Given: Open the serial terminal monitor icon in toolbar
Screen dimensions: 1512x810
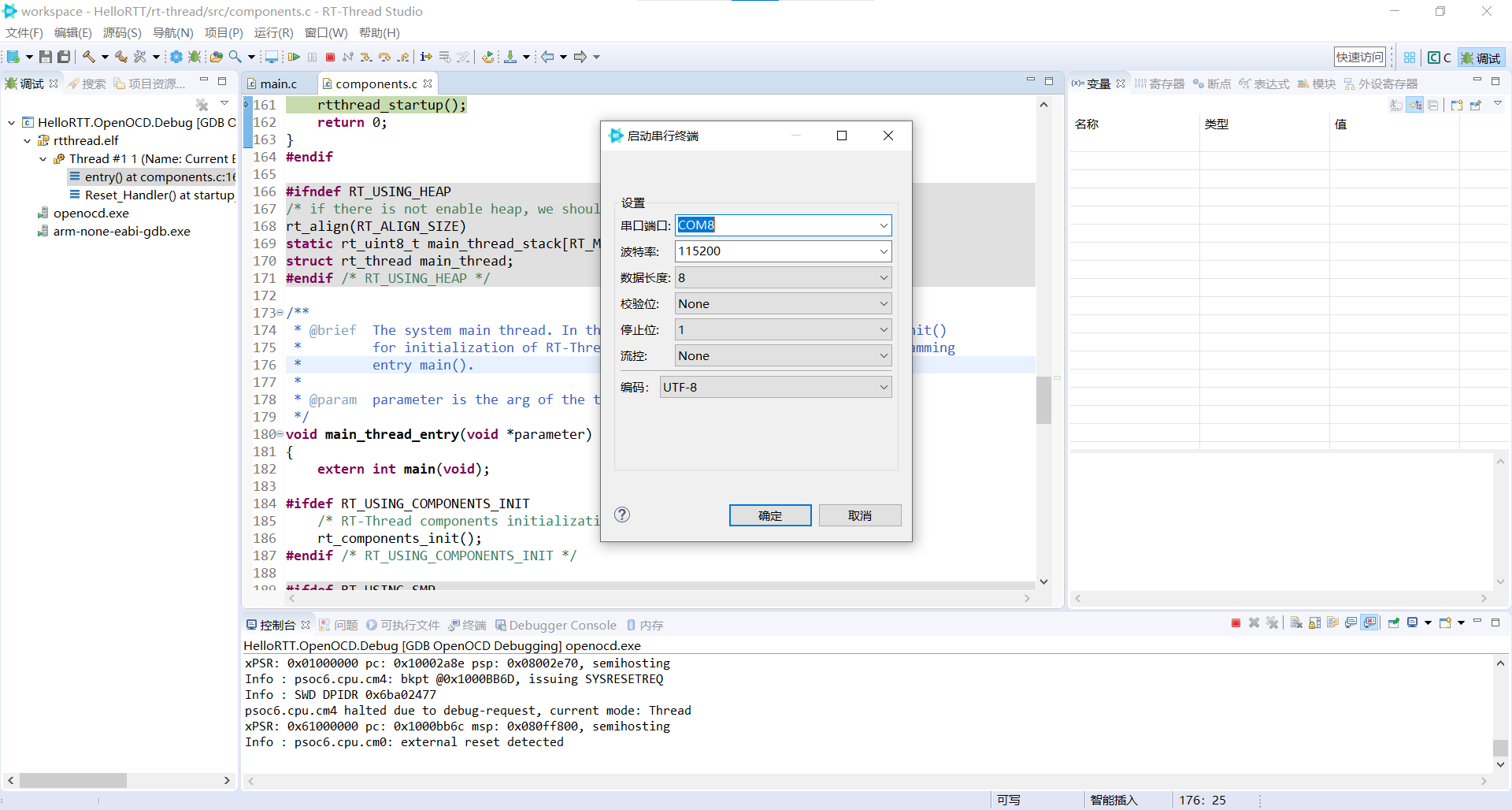Looking at the screenshot, I should point(272,57).
